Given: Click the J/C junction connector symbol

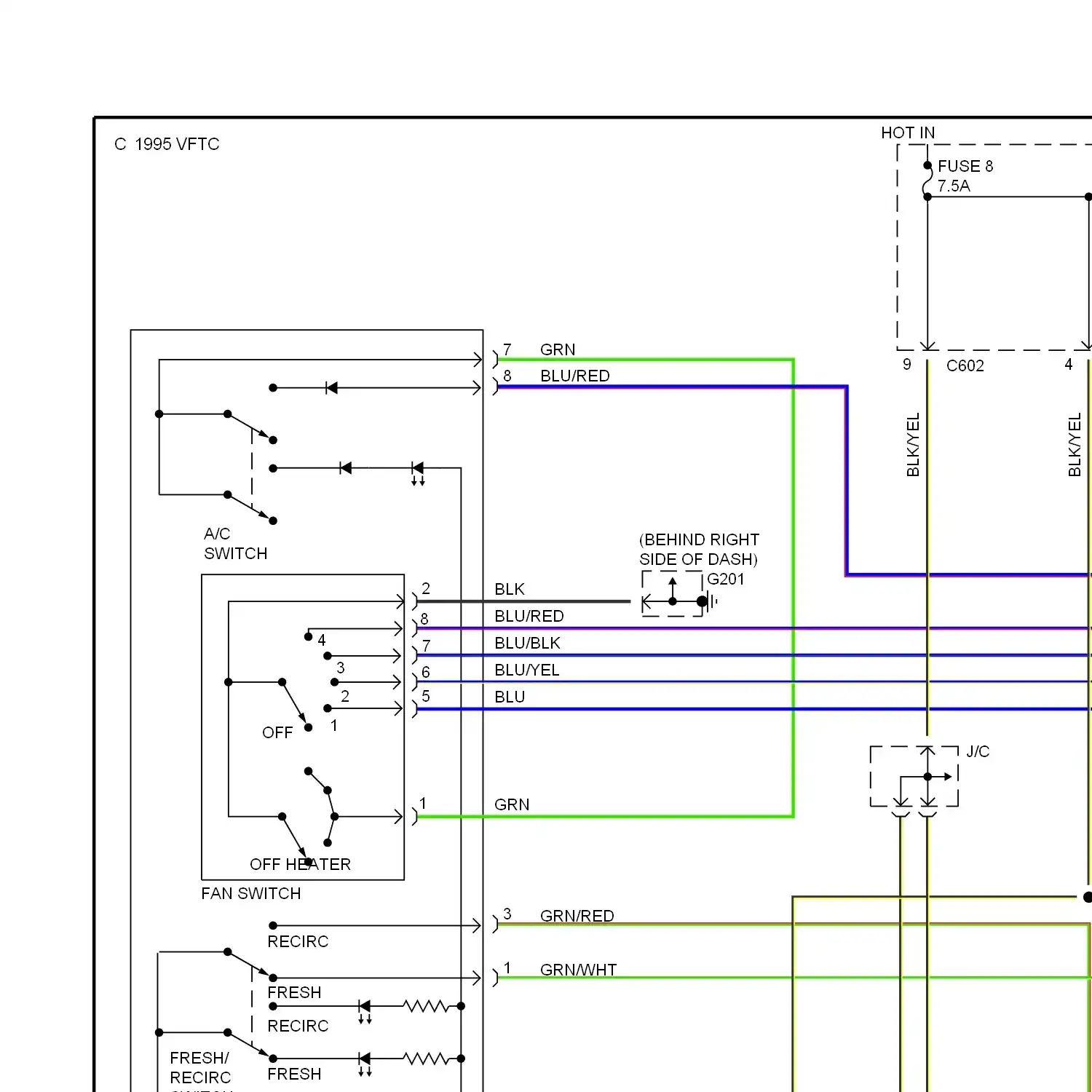Looking at the screenshot, I should click(914, 776).
